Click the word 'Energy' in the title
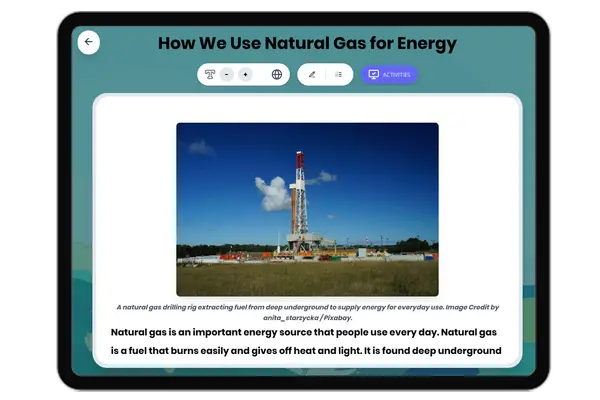600x400 pixels. (x=421, y=43)
